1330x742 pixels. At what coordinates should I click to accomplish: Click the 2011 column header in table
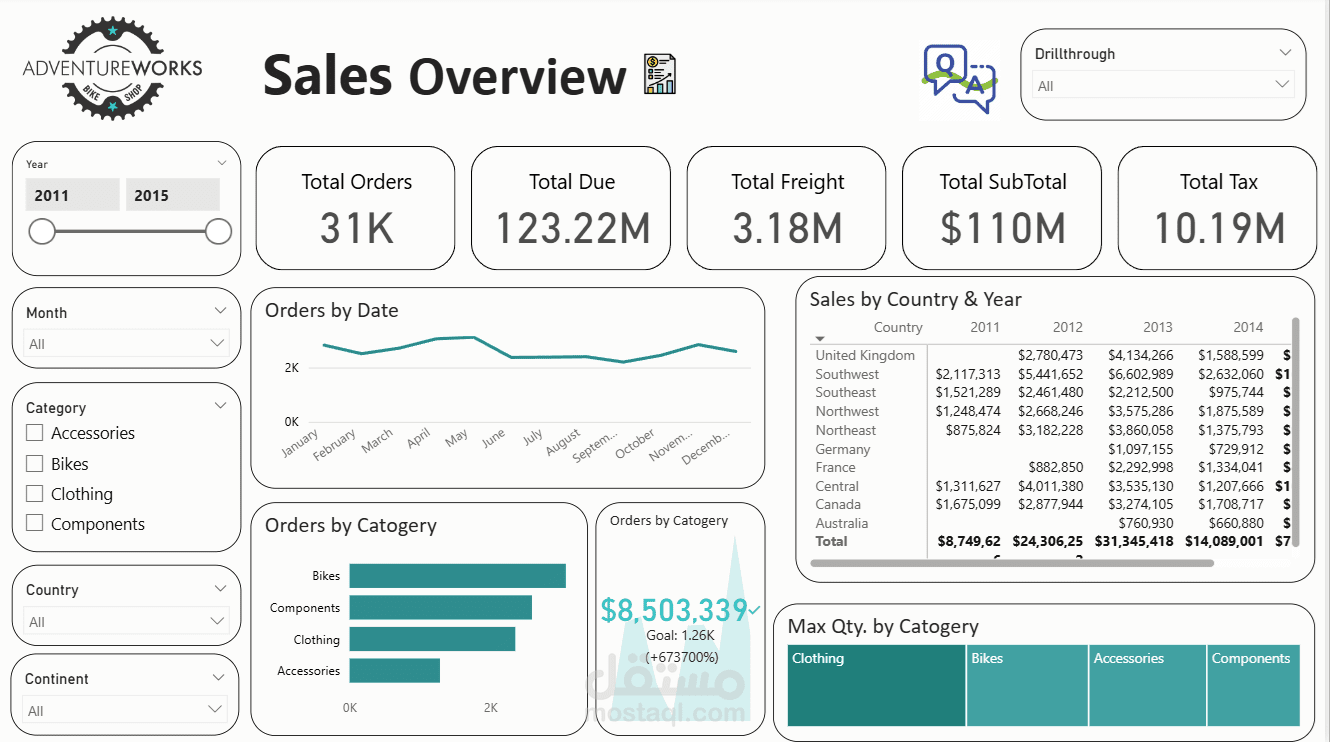985,327
